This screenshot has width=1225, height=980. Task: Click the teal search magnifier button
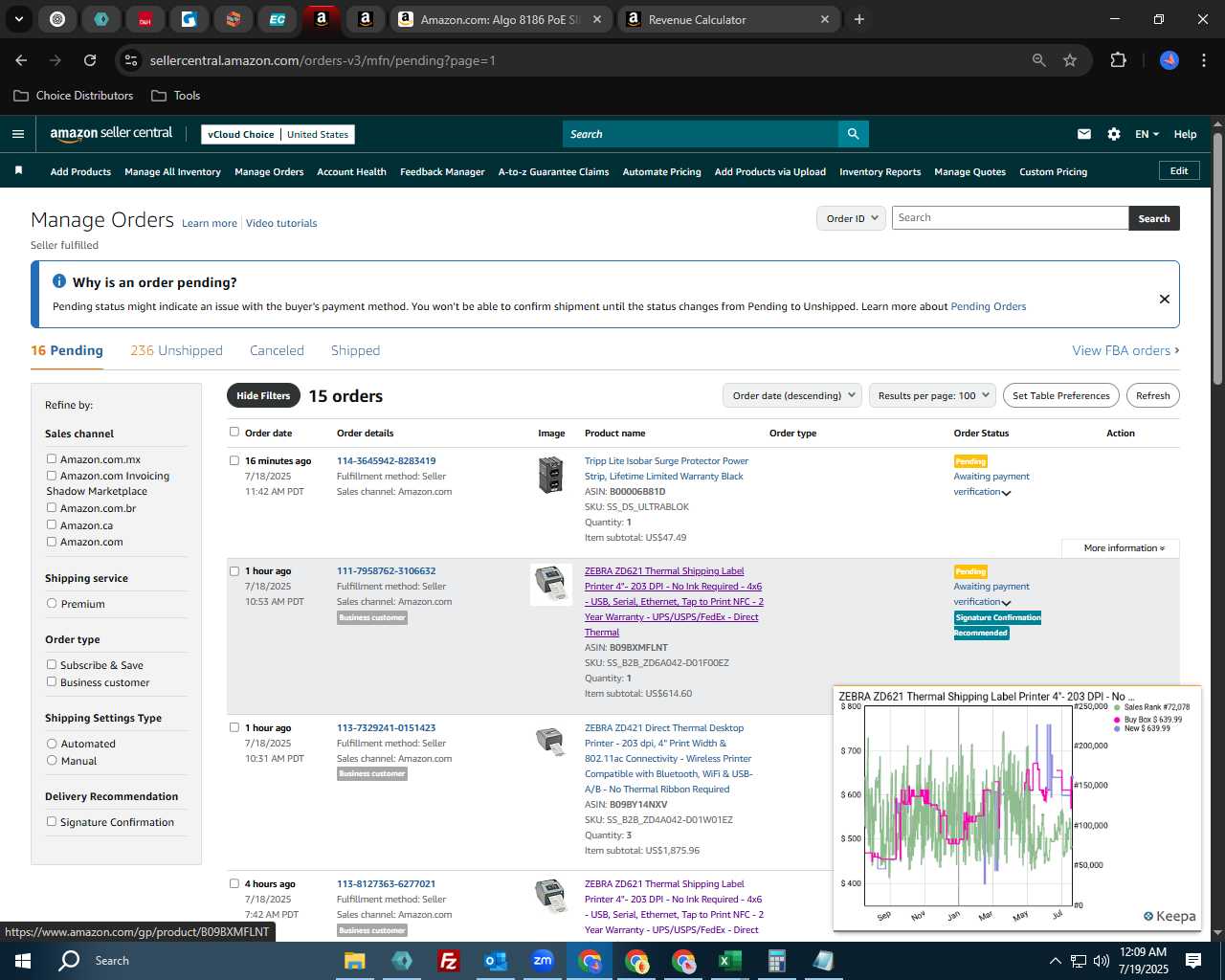[x=853, y=134]
